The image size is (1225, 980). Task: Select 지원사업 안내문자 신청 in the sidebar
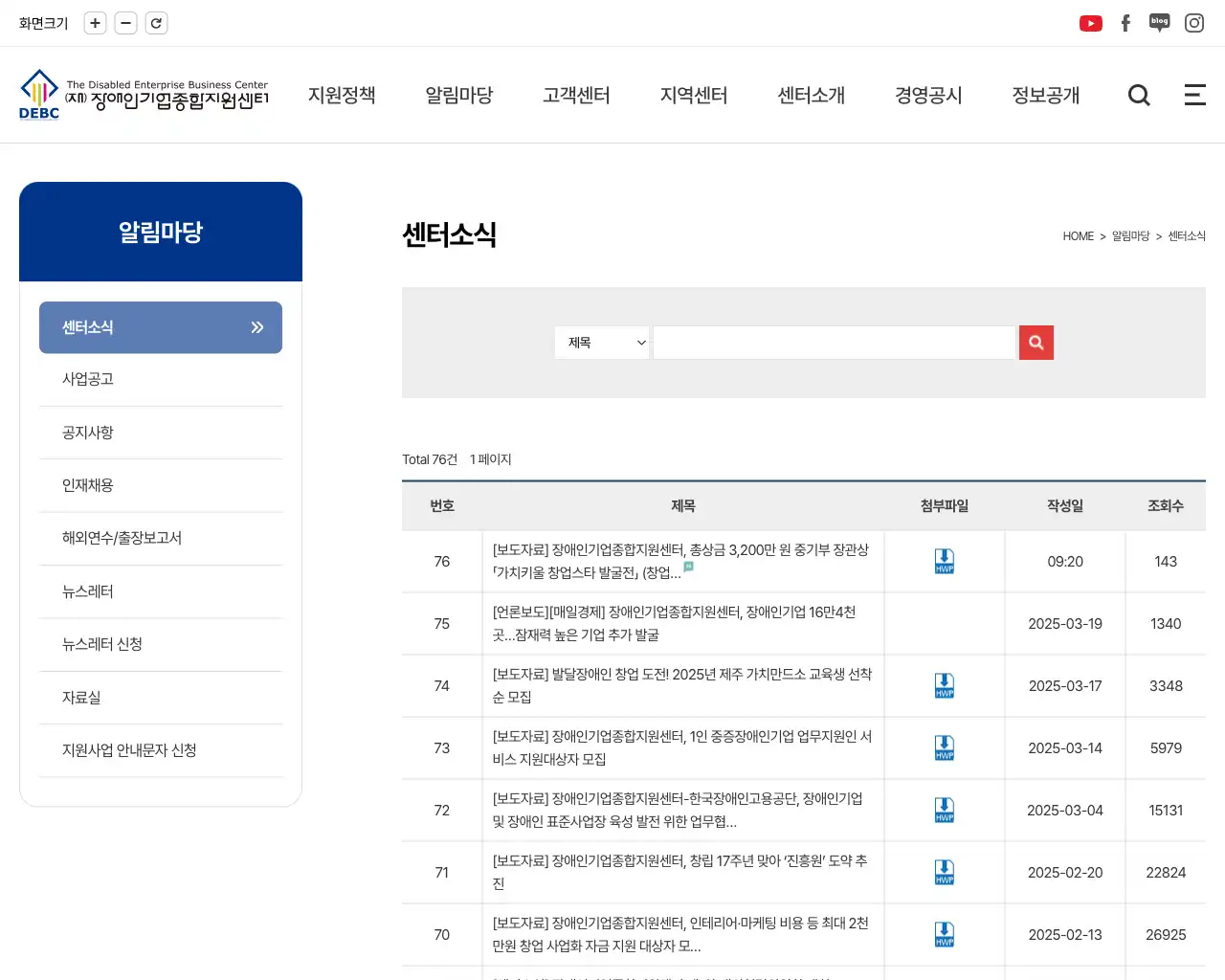pyautogui.click(x=161, y=750)
